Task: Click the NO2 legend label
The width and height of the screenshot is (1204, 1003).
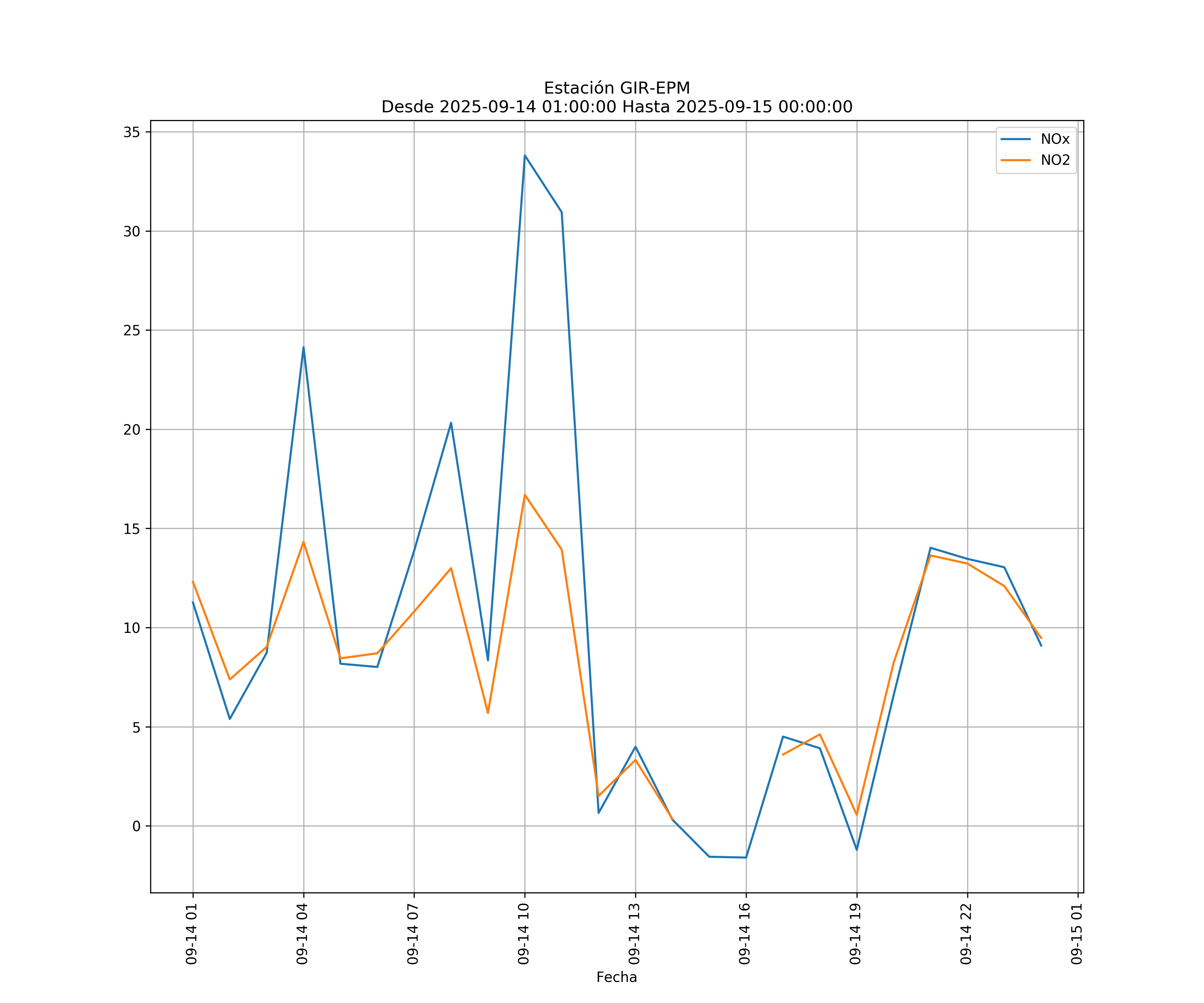Action: [x=1055, y=160]
